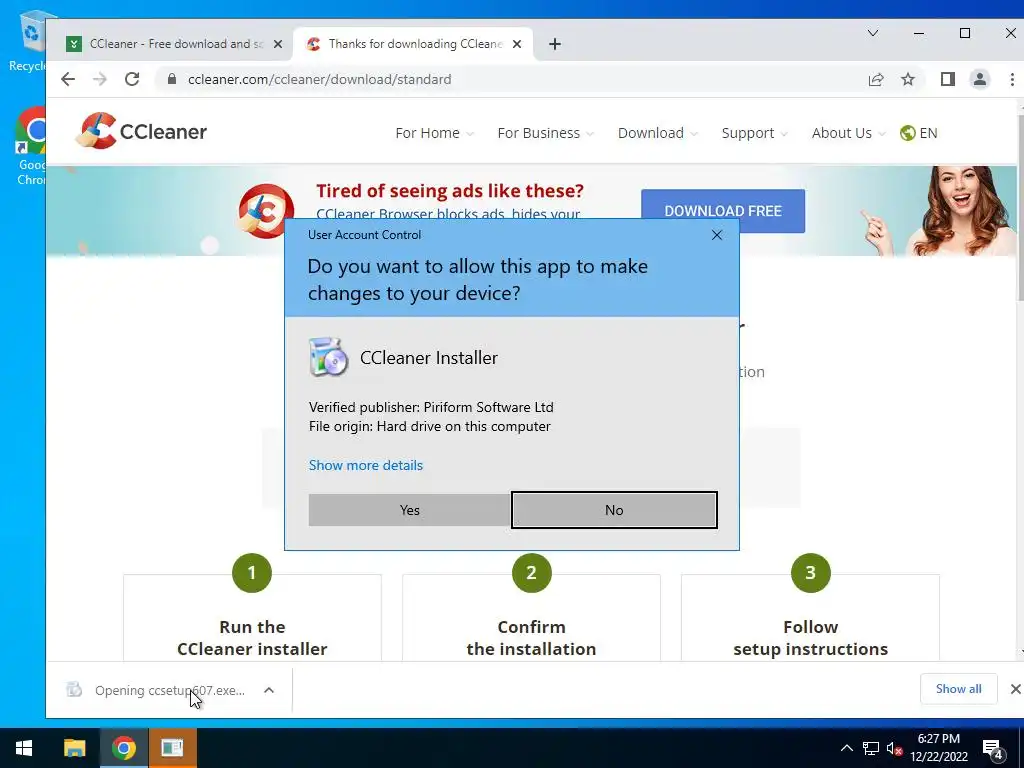Select the Thanks for downloading CCleaner tab
The image size is (1024, 768).
pos(415,44)
